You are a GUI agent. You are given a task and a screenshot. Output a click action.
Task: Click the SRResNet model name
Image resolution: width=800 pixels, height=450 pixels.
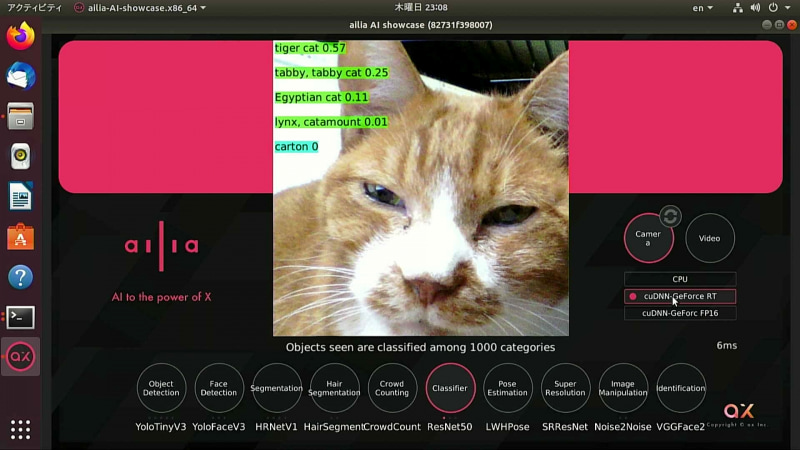point(565,427)
